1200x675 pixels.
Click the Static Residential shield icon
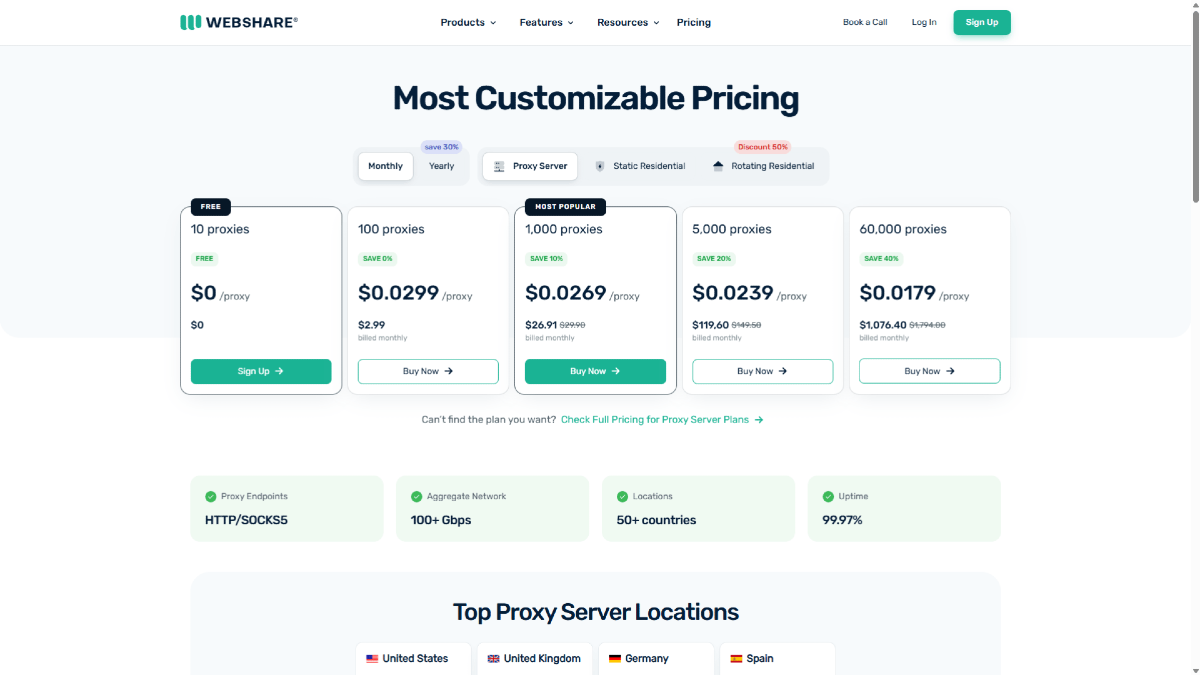point(600,166)
